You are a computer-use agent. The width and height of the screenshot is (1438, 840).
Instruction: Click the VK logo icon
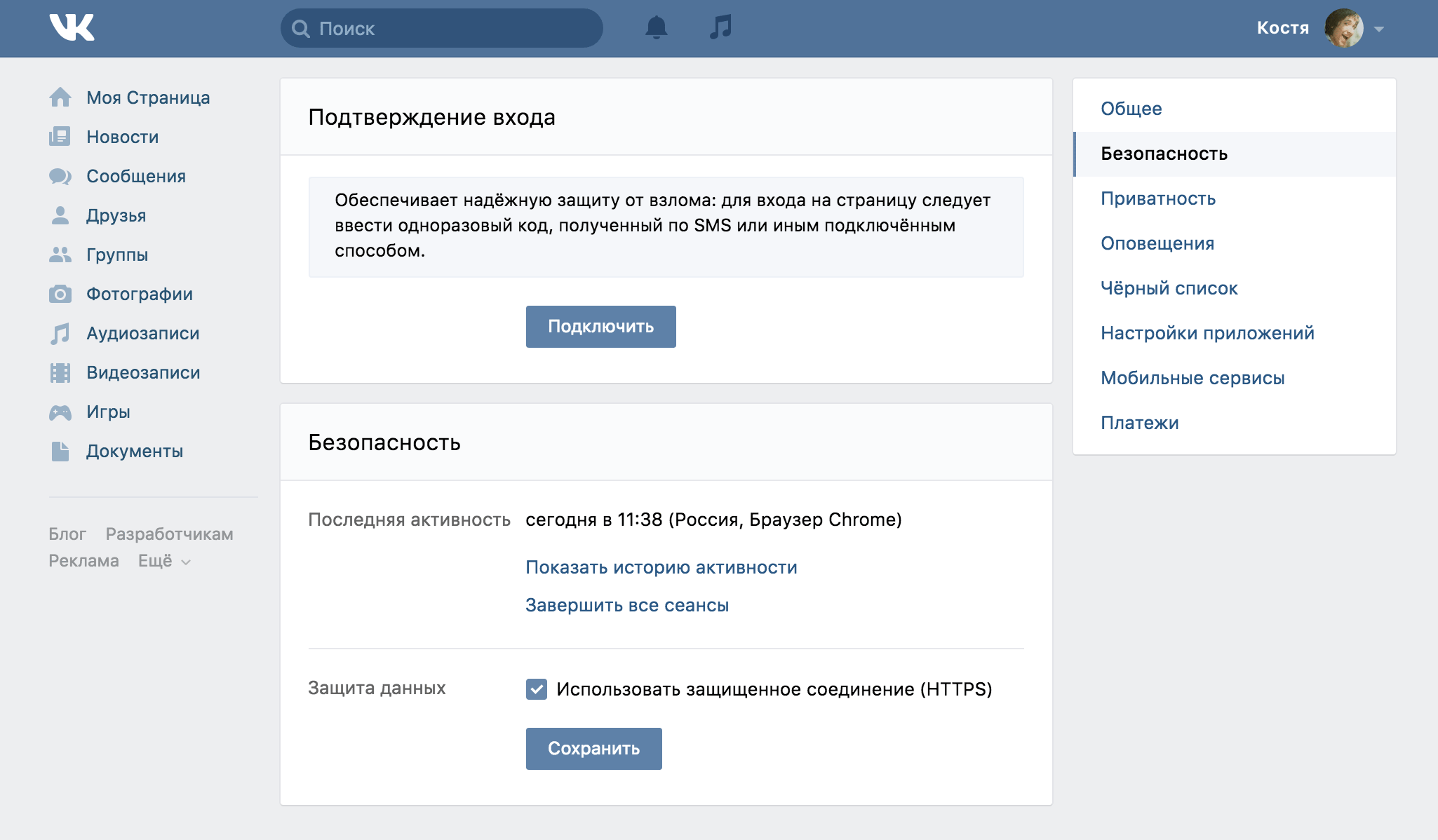click(x=72, y=28)
